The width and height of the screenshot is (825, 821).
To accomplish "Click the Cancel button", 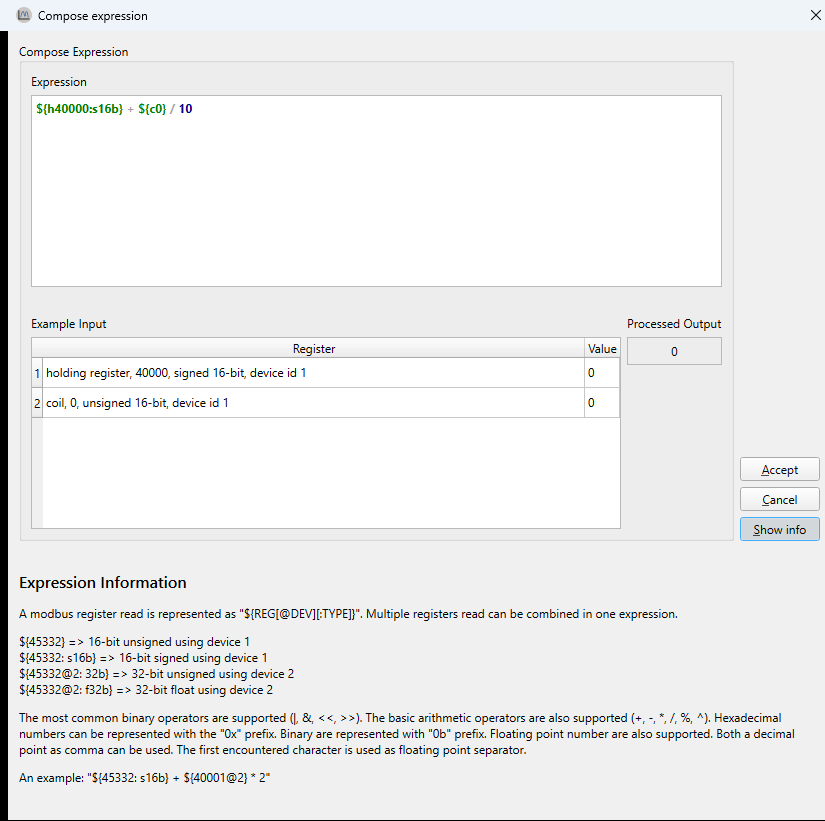I will point(779,499).
